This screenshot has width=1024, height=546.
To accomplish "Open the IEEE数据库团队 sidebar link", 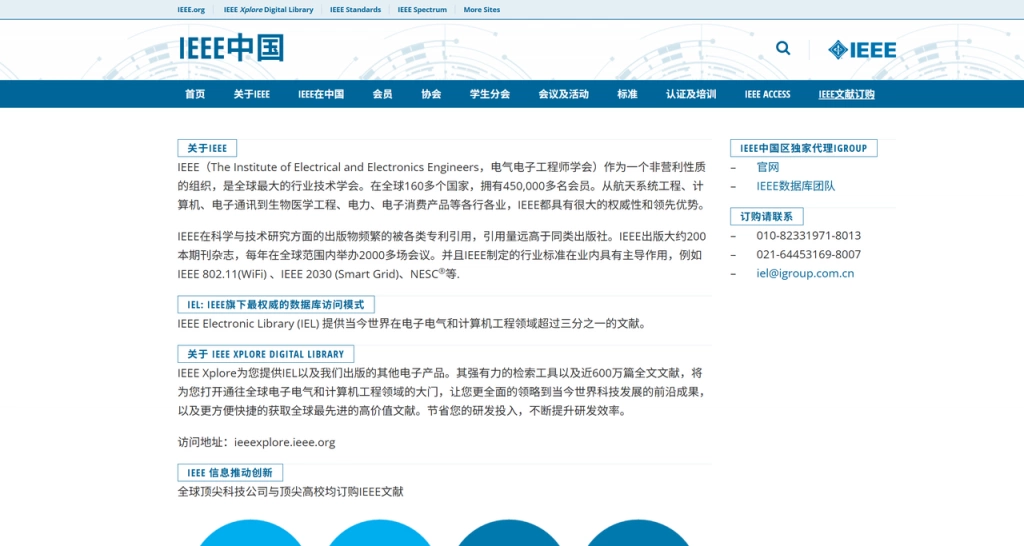I will coord(795,186).
